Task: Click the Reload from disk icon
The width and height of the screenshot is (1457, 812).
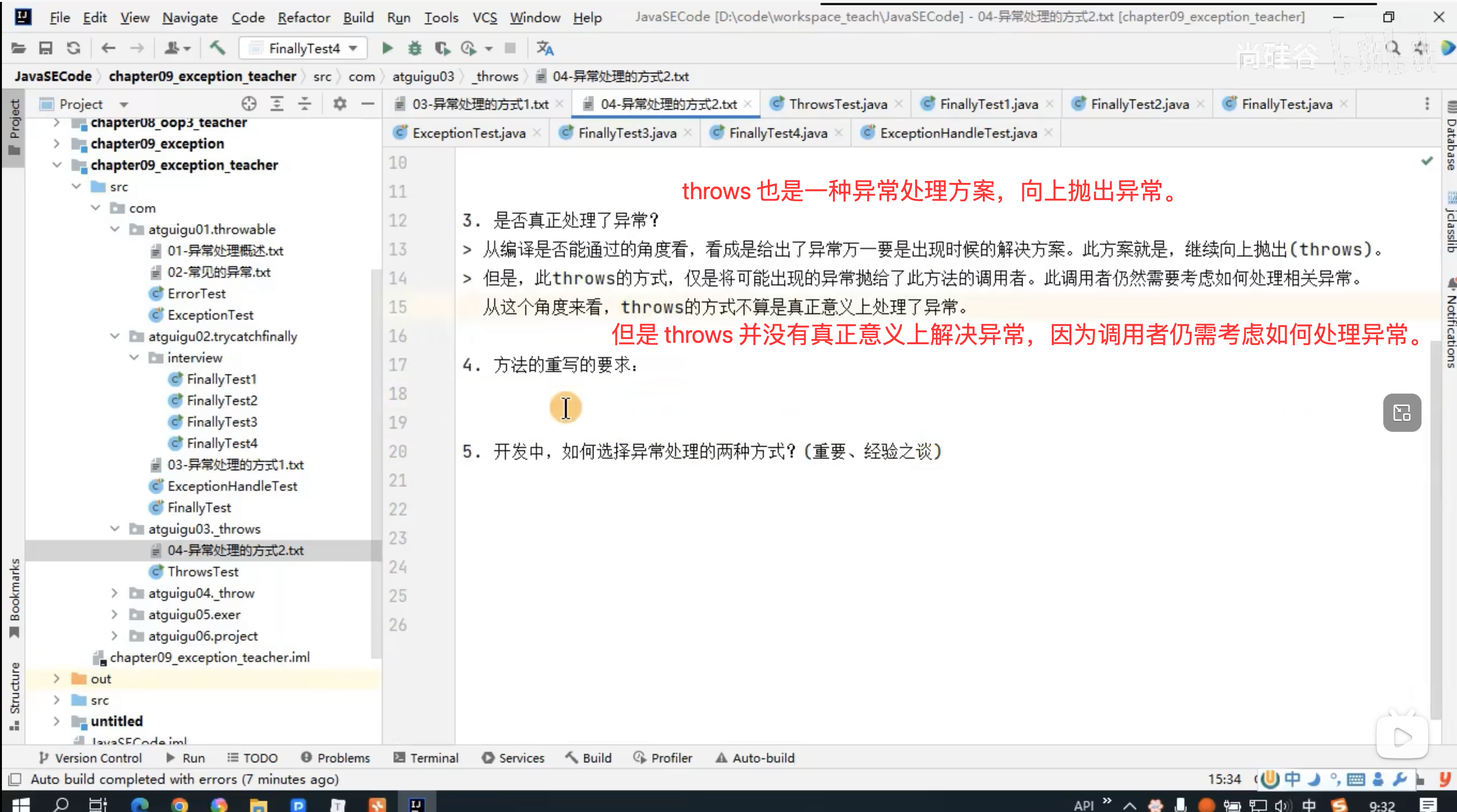Action: [x=73, y=49]
